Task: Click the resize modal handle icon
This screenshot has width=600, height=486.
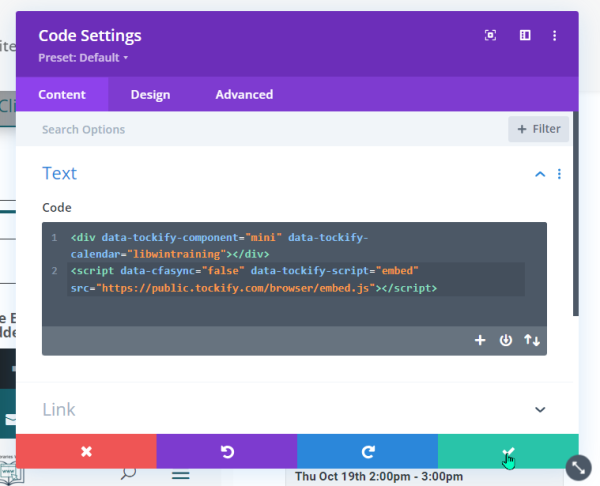Action: (579, 468)
